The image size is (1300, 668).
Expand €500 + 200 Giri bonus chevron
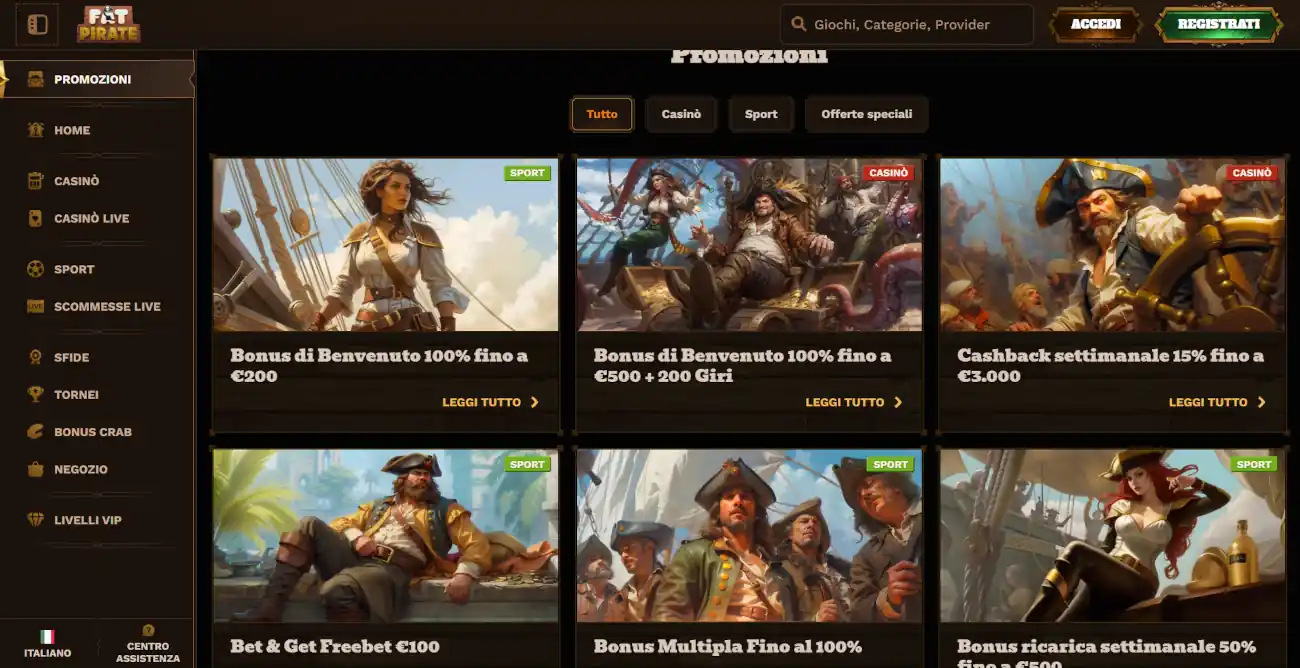[x=898, y=402]
